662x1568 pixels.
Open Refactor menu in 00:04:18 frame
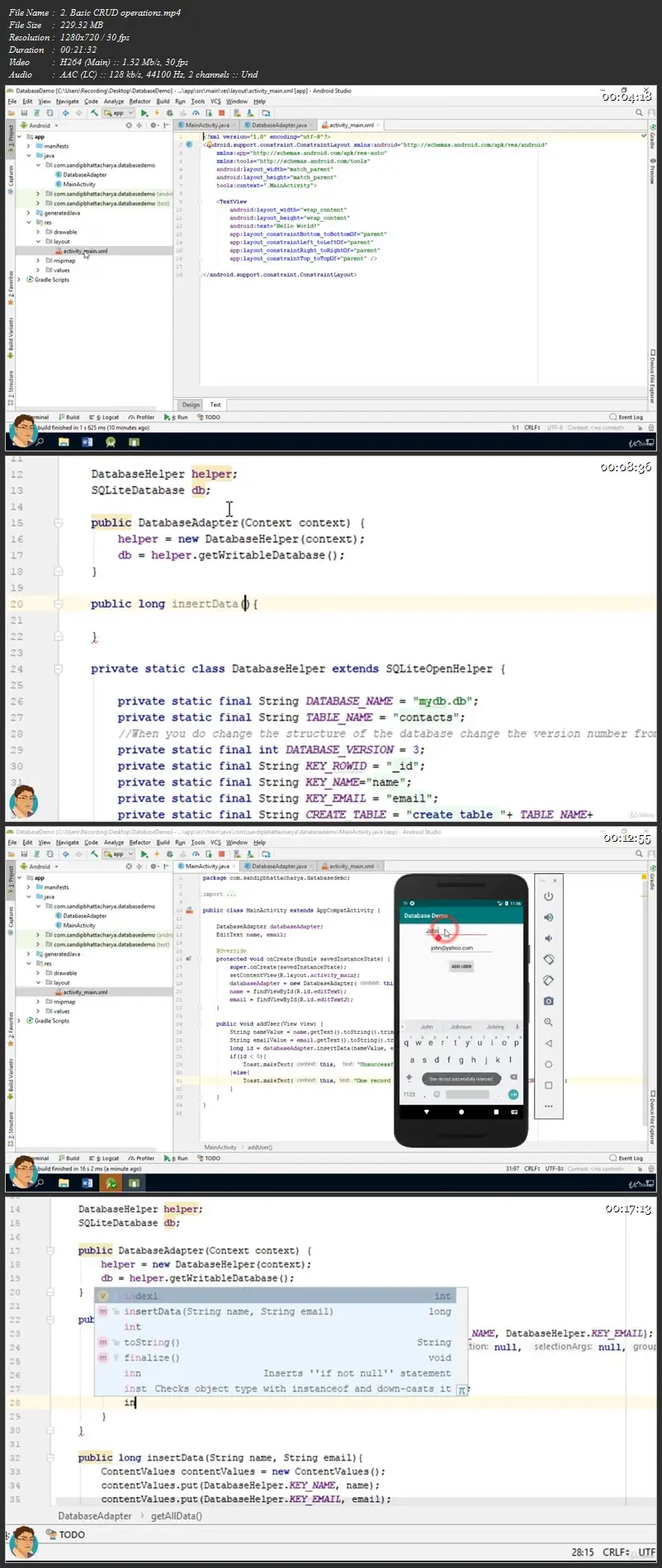[139, 102]
